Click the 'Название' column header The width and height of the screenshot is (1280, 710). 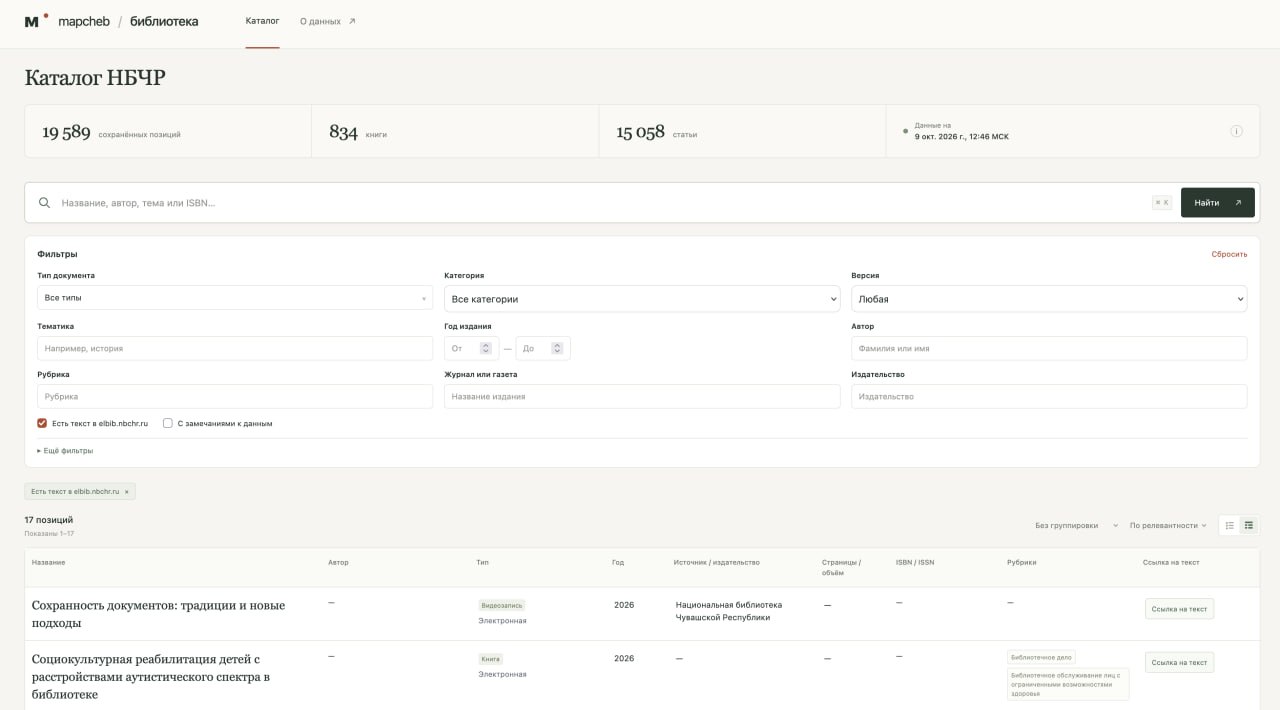(49, 562)
